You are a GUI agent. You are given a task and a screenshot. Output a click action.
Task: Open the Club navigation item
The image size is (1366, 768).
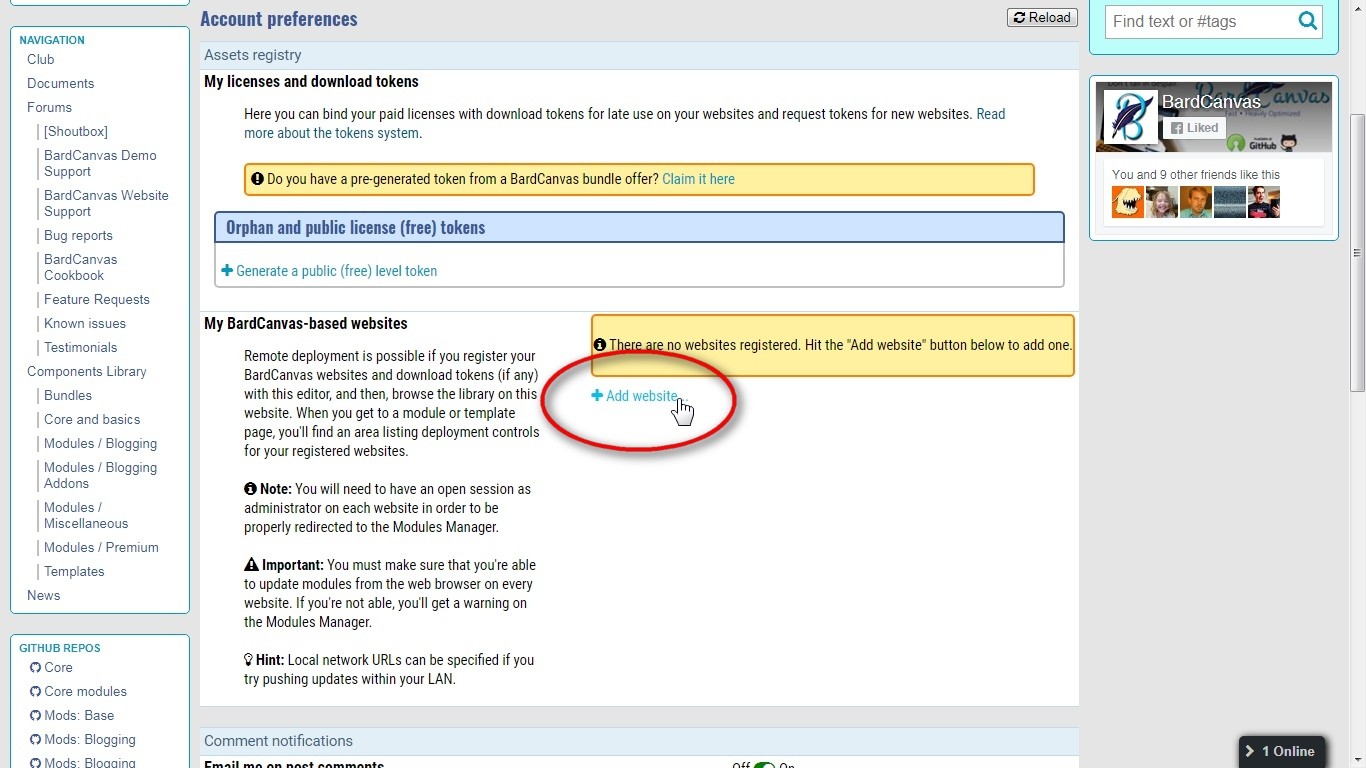(x=41, y=59)
